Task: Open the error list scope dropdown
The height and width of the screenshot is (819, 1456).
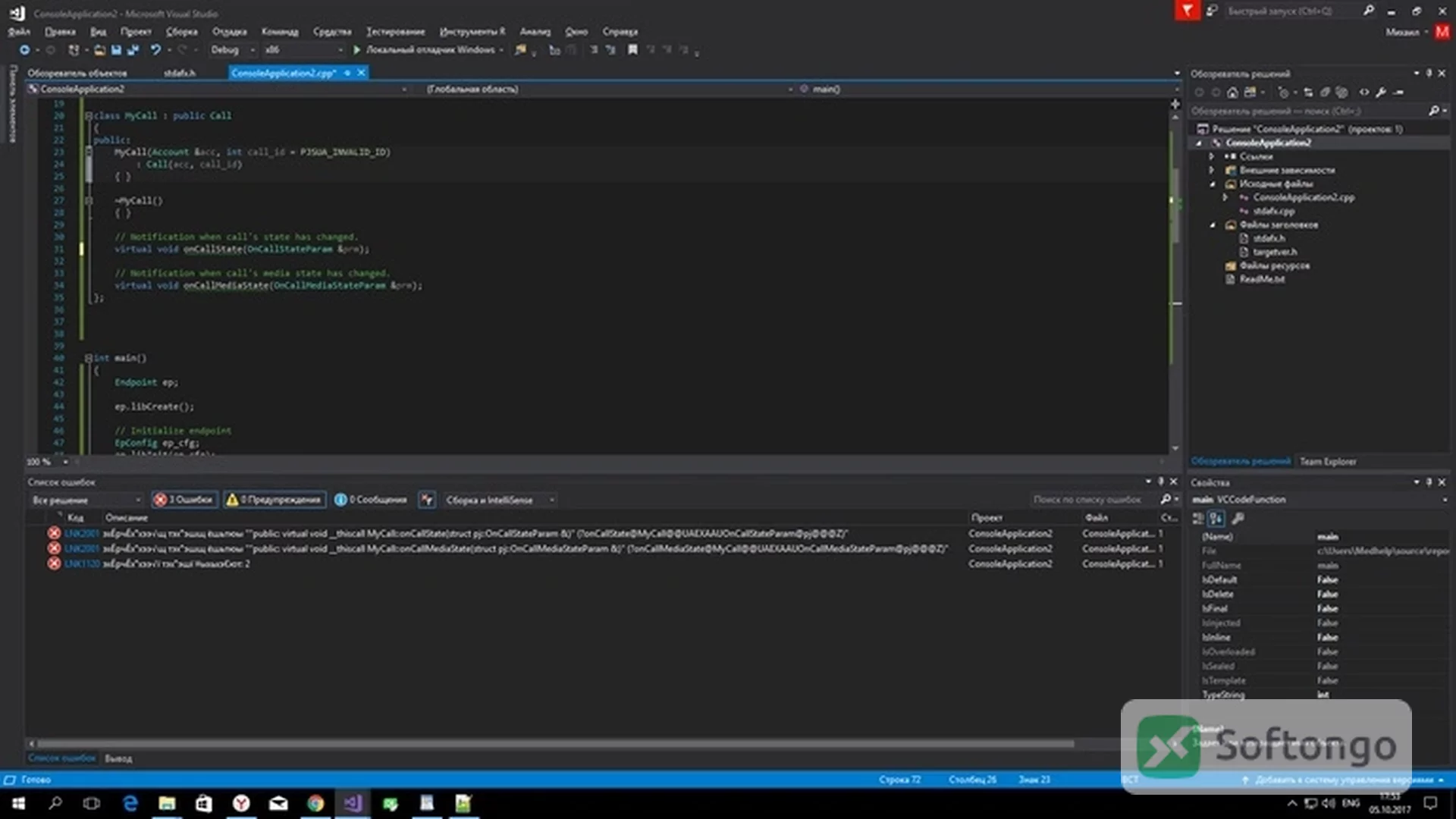Action: click(x=86, y=500)
